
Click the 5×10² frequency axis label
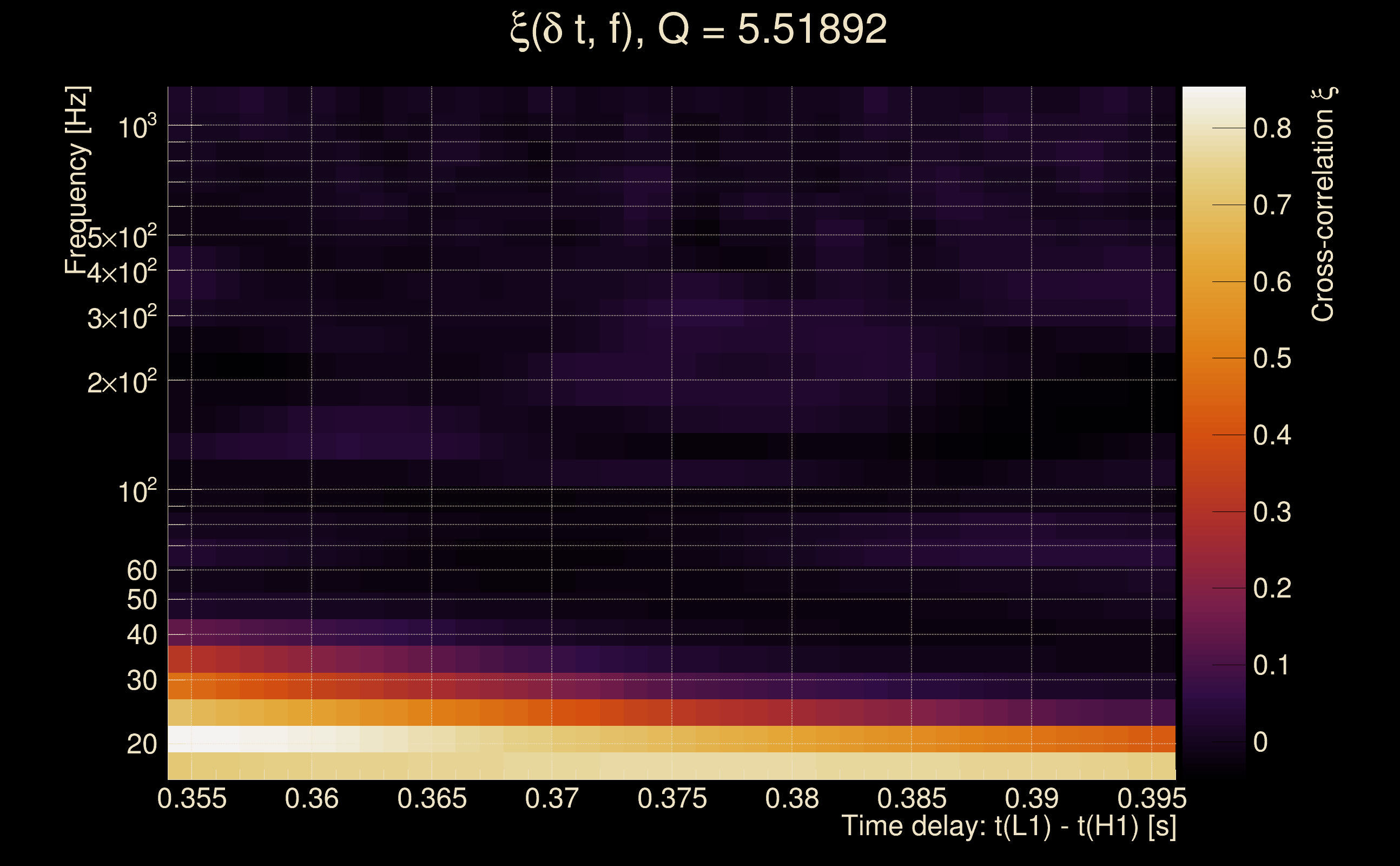122,237
